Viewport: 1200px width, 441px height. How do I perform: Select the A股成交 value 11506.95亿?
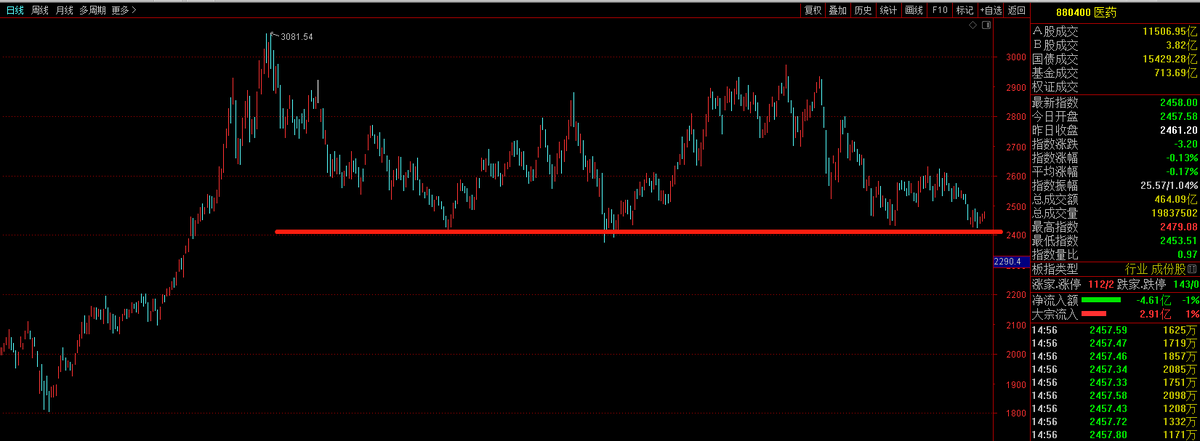(1170, 32)
